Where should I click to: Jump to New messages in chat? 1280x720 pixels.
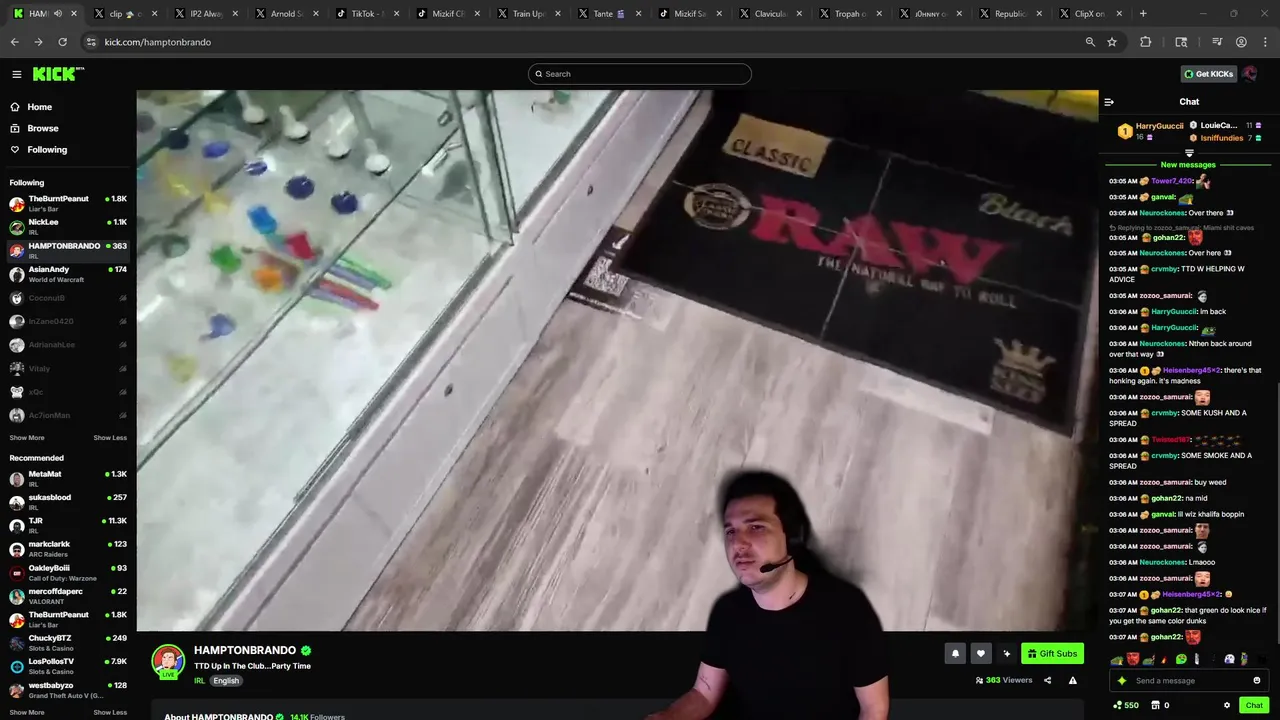[1188, 165]
